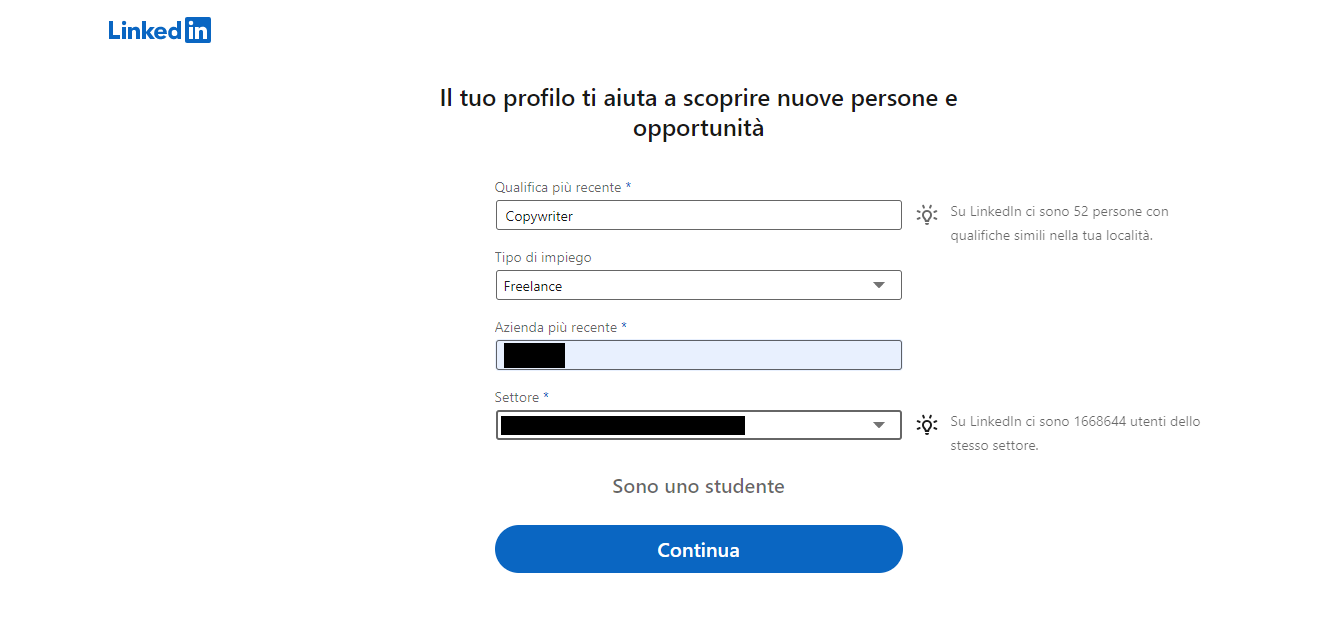
Task: Click the page heading about profile opportunities
Action: pyautogui.click(x=698, y=112)
